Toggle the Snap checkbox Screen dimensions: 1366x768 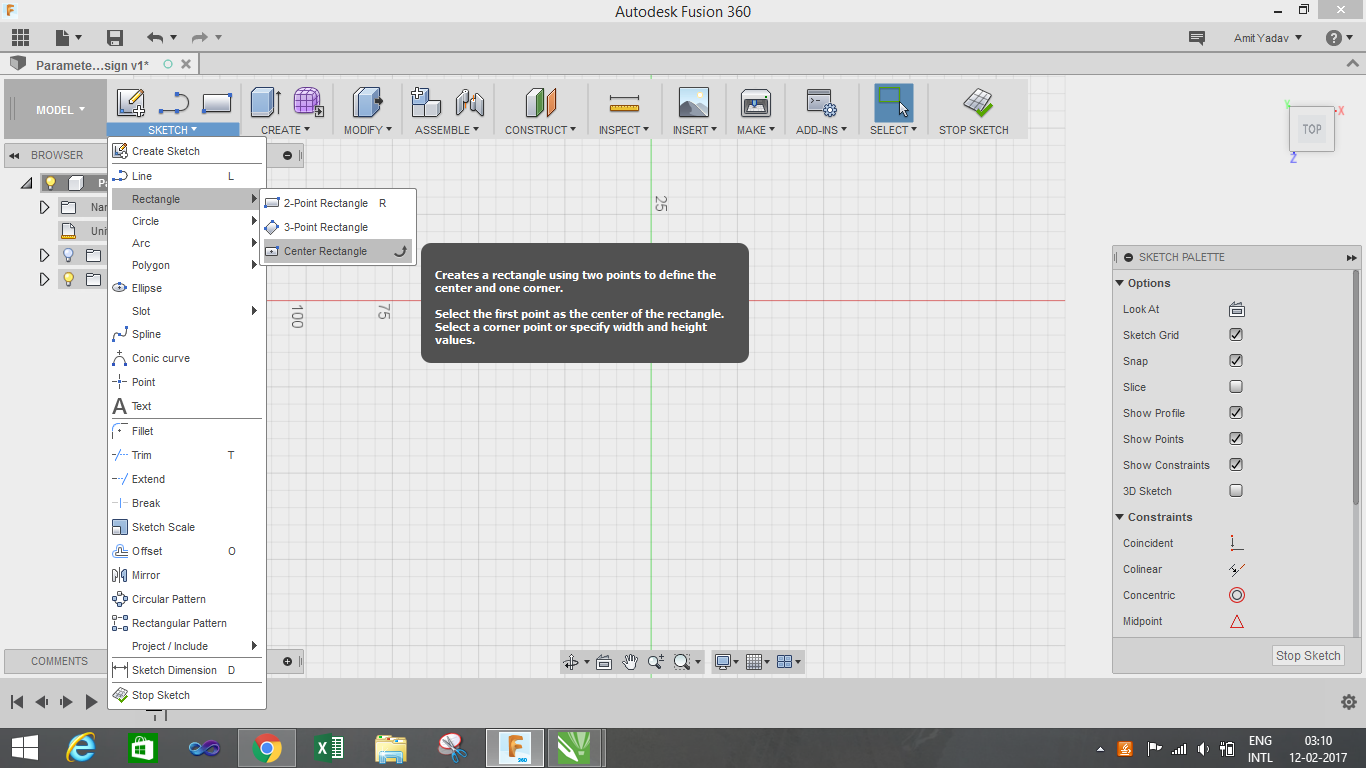point(1236,361)
